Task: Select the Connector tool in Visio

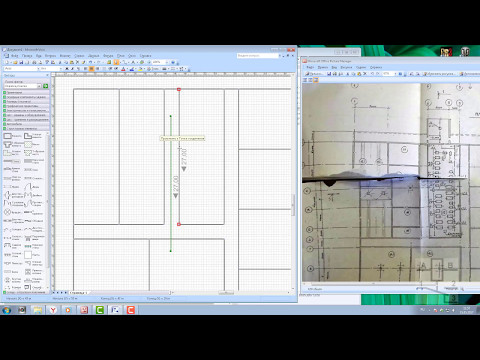Action: [125, 62]
